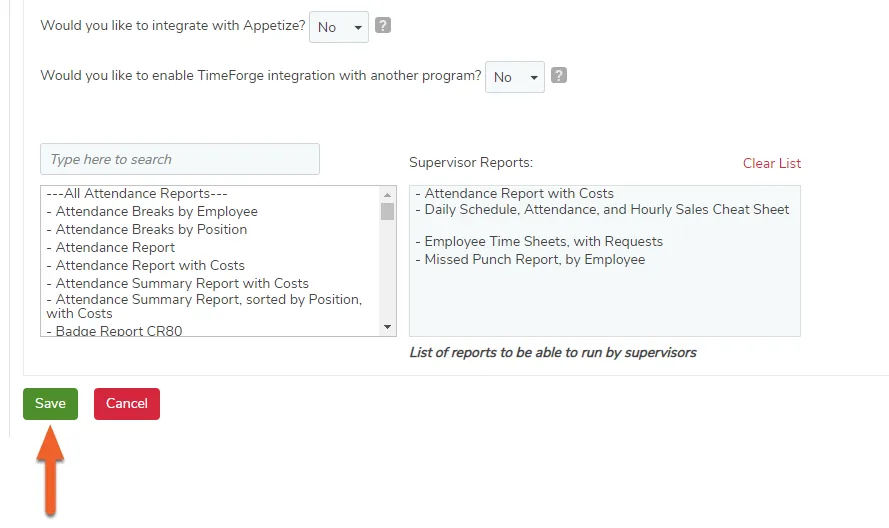
Task: Open the Appetize integration dropdown
Action: pyautogui.click(x=338, y=27)
